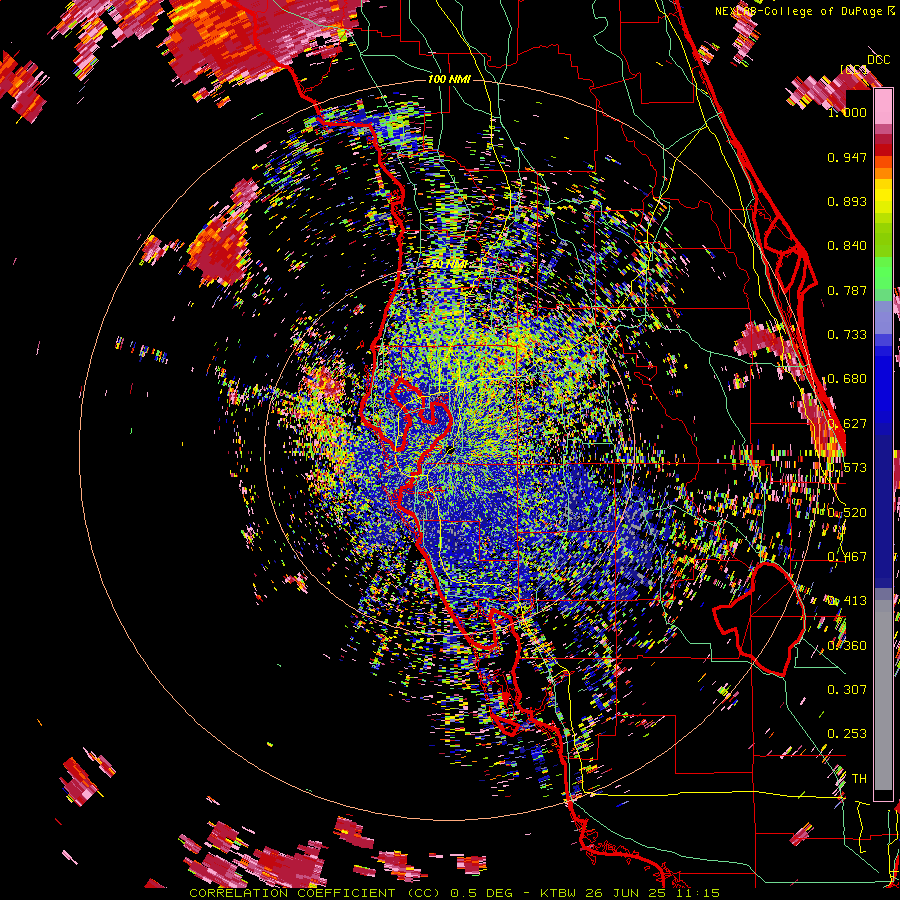Image resolution: width=900 pixels, height=900 pixels.
Task: Select the 0.947 legend value
Action: [847, 157]
